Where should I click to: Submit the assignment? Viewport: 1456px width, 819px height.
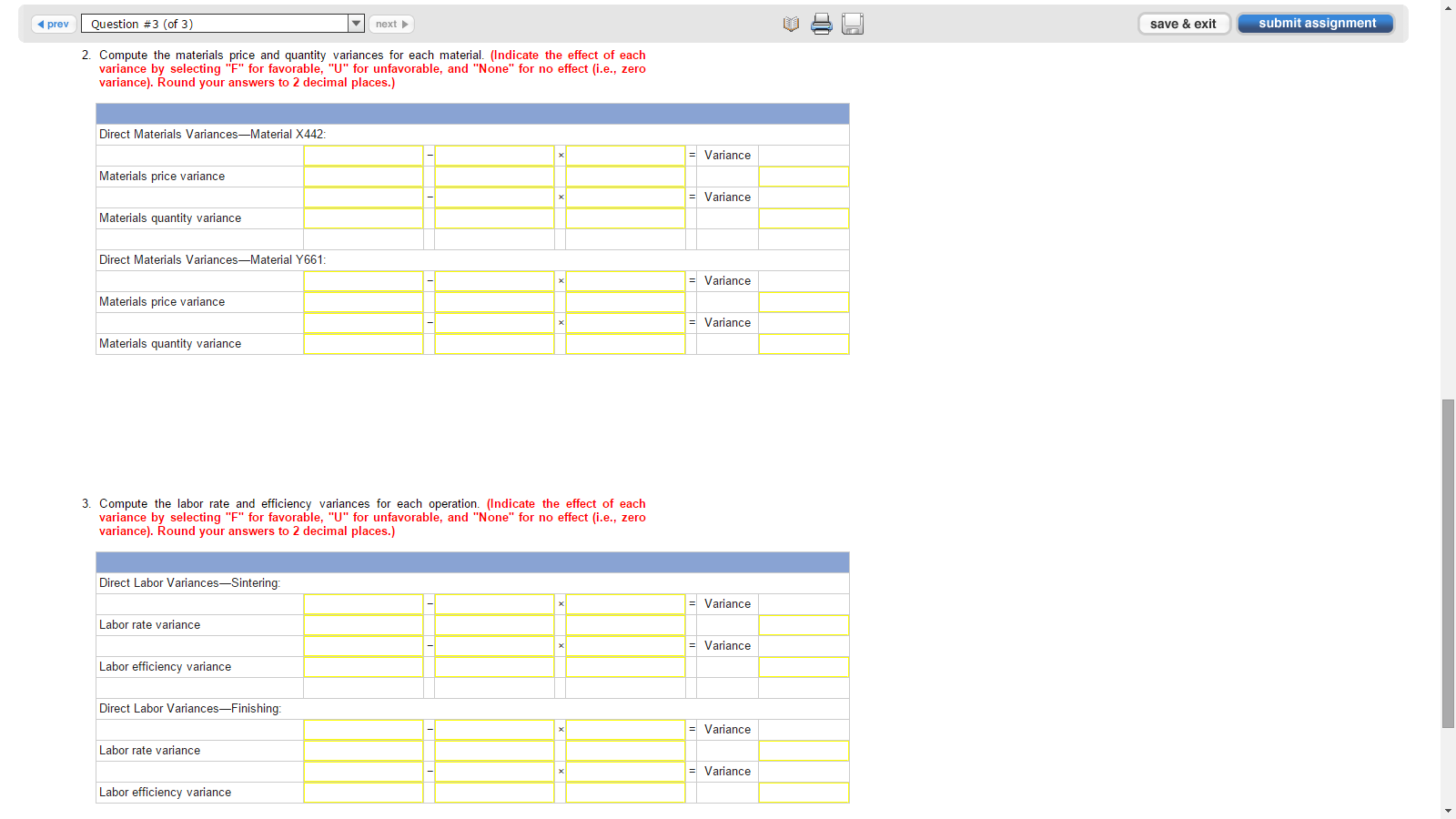pyautogui.click(x=1316, y=24)
